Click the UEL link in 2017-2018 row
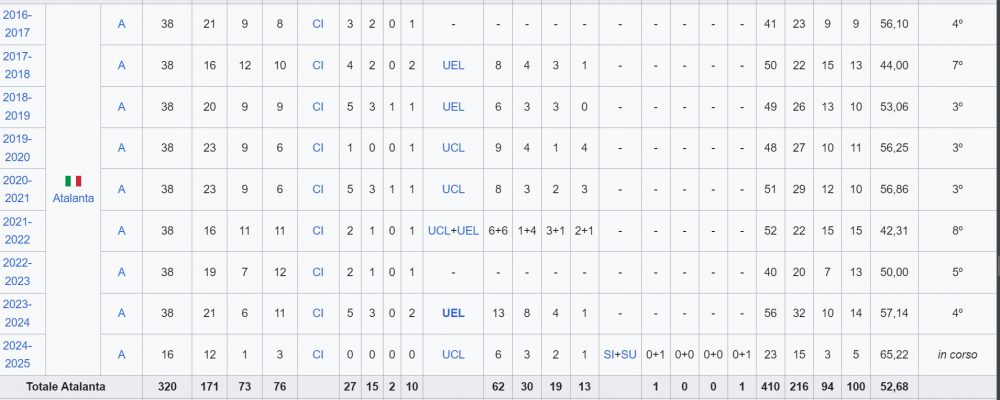The image size is (1000, 400). point(453,65)
